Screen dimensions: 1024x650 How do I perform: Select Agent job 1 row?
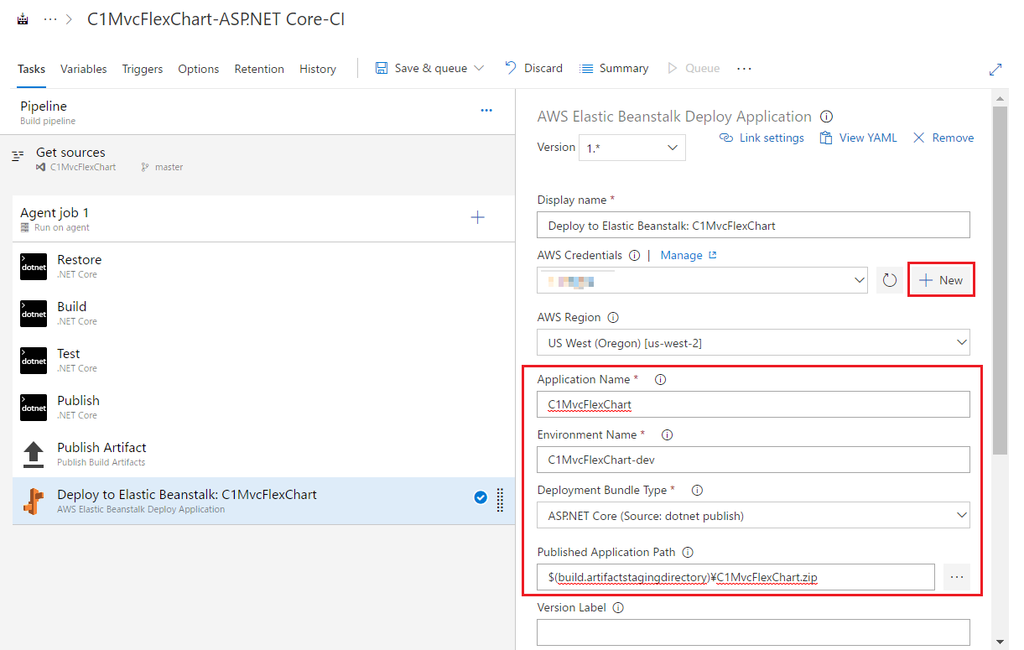click(264, 219)
